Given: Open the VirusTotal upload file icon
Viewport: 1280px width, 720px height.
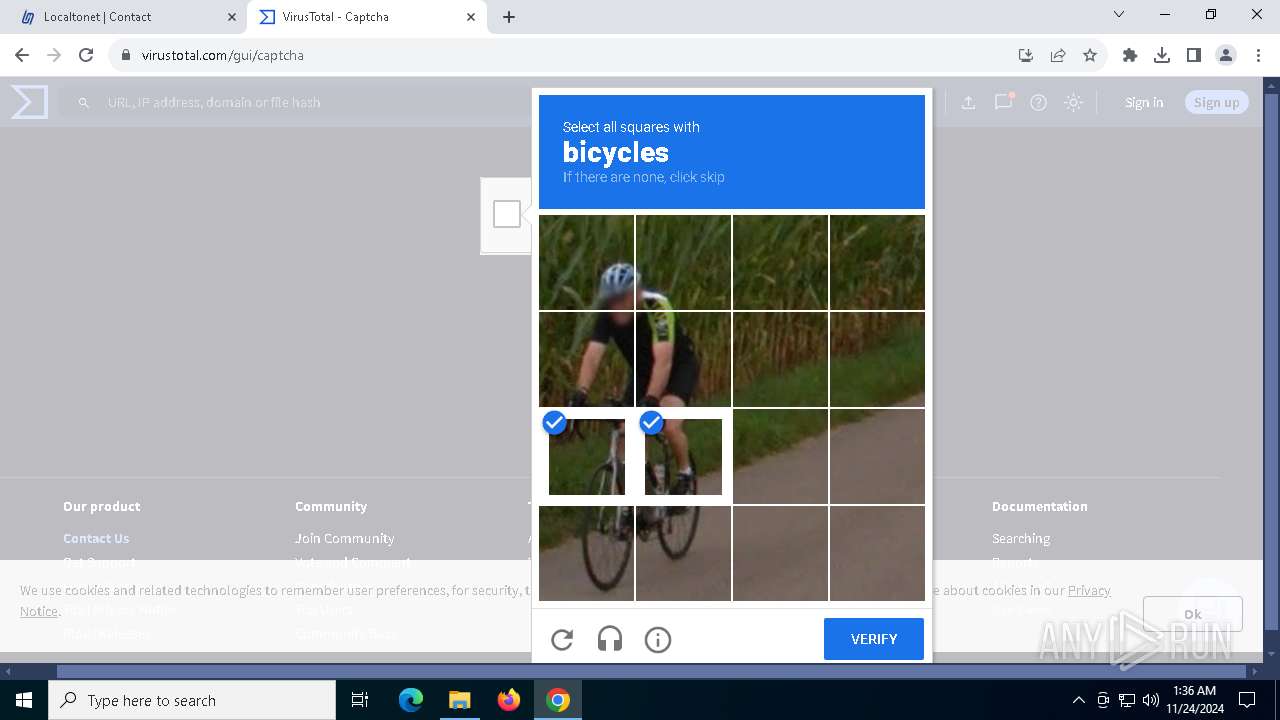Looking at the screenshot, I should click(968, 102).
